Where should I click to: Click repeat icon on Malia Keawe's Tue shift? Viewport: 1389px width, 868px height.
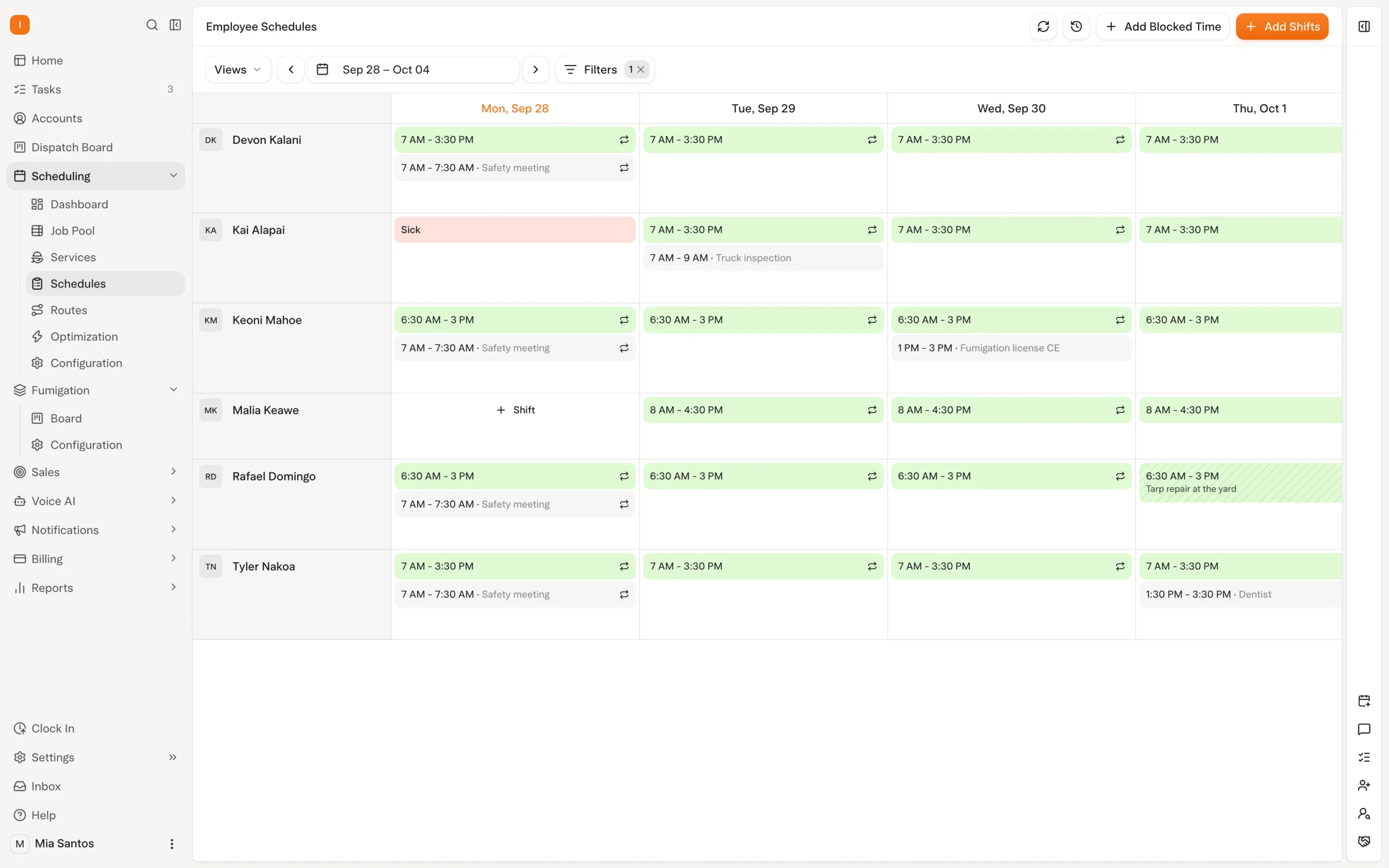(872, 410)
